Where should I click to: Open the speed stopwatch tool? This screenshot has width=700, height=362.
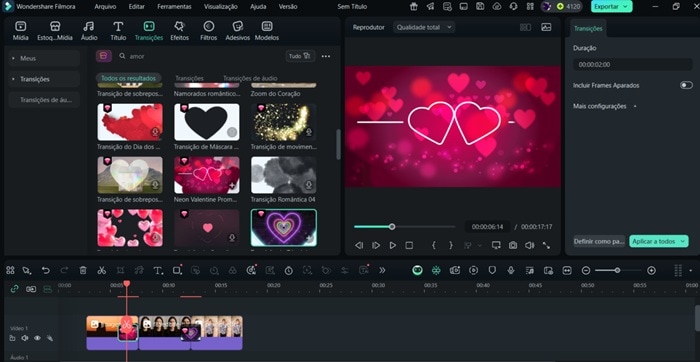click(x=289, y=270)
